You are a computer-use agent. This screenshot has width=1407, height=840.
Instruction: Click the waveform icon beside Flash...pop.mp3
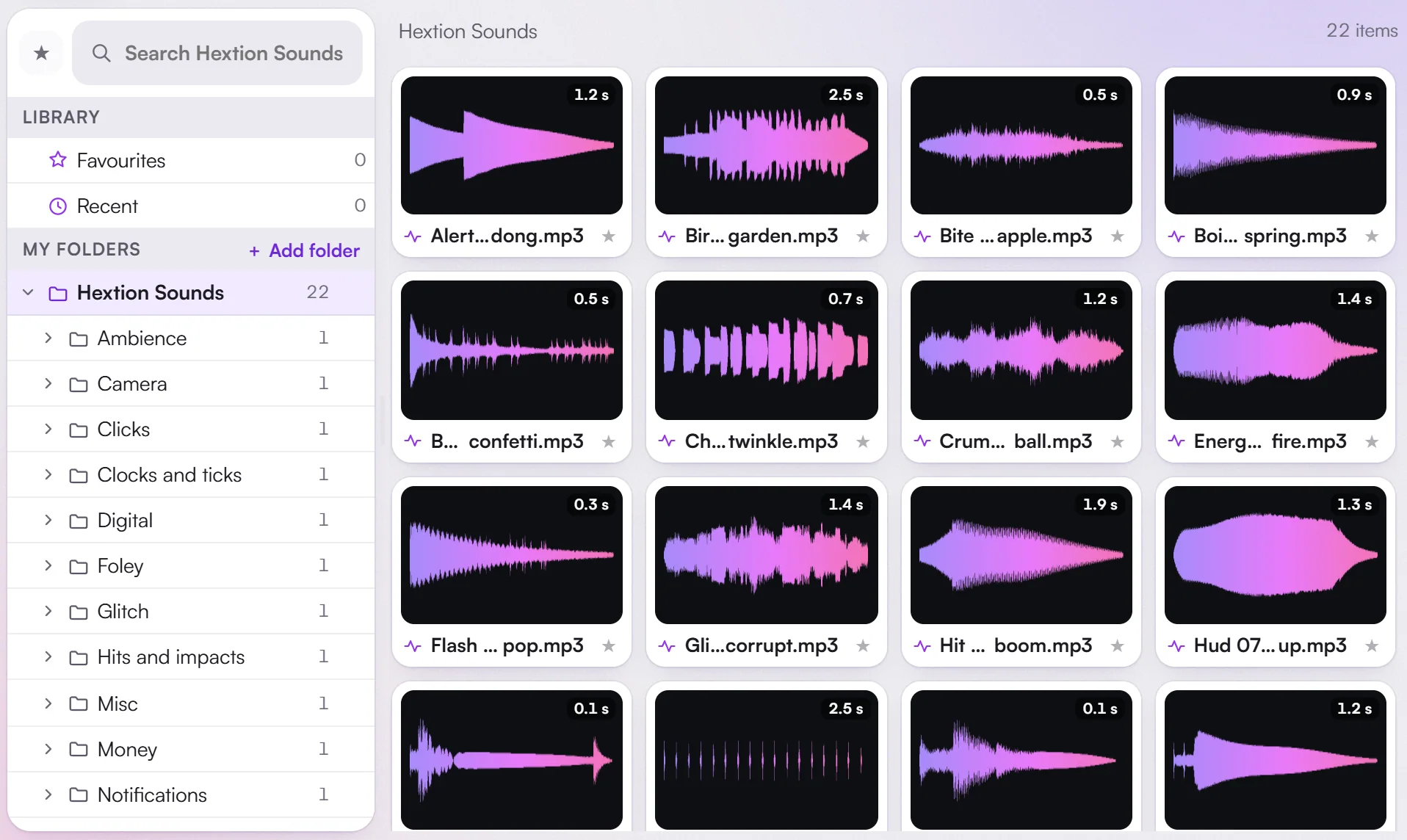coord(413,646)
